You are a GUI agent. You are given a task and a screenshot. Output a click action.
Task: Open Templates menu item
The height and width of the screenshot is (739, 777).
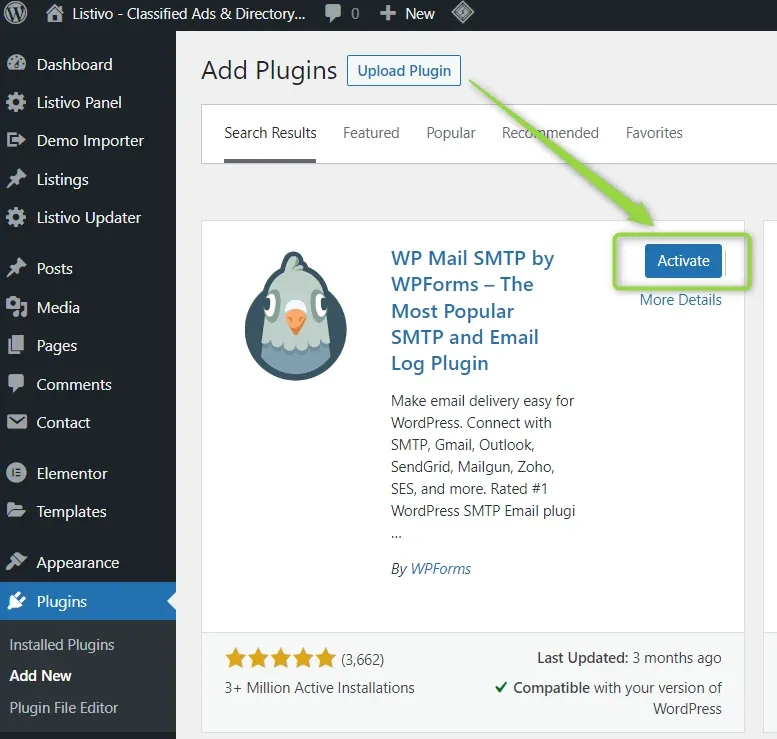(x=71, y=512)
